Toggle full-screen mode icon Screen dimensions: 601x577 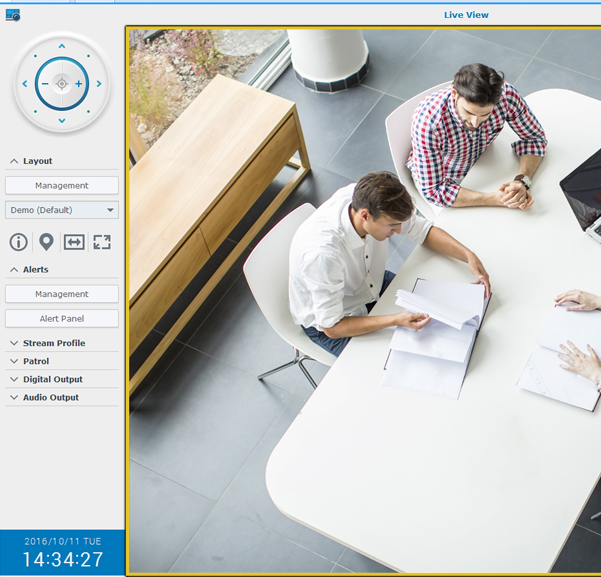pos(102,242)
